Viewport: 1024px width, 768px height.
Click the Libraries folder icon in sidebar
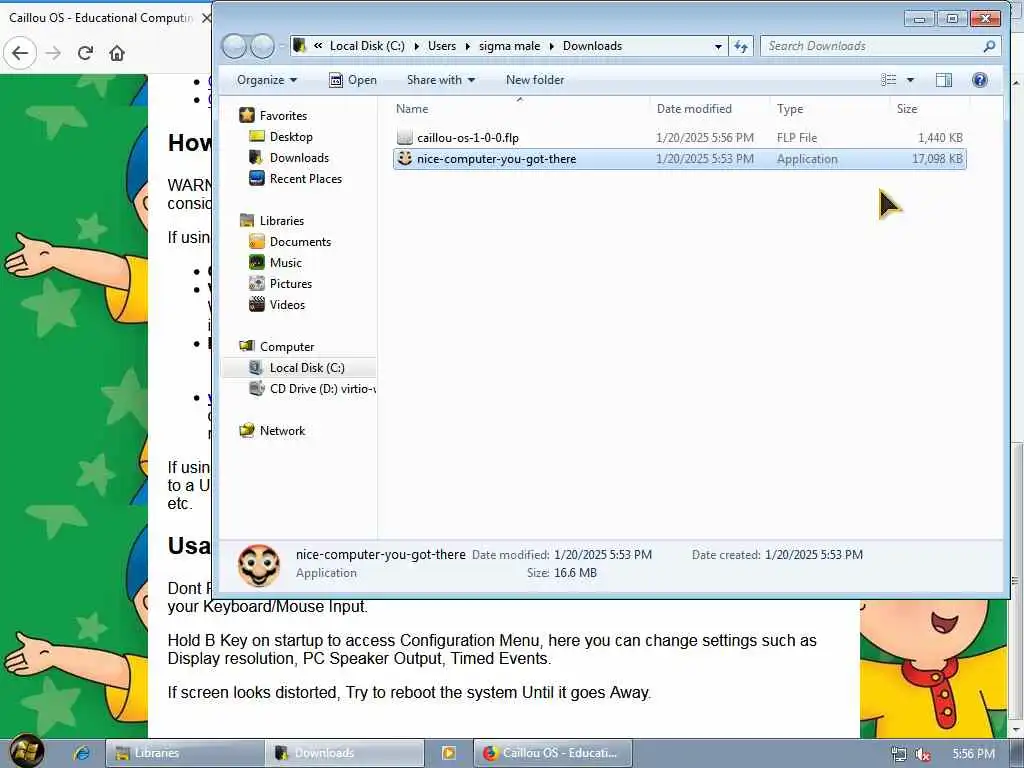(247, 221)
